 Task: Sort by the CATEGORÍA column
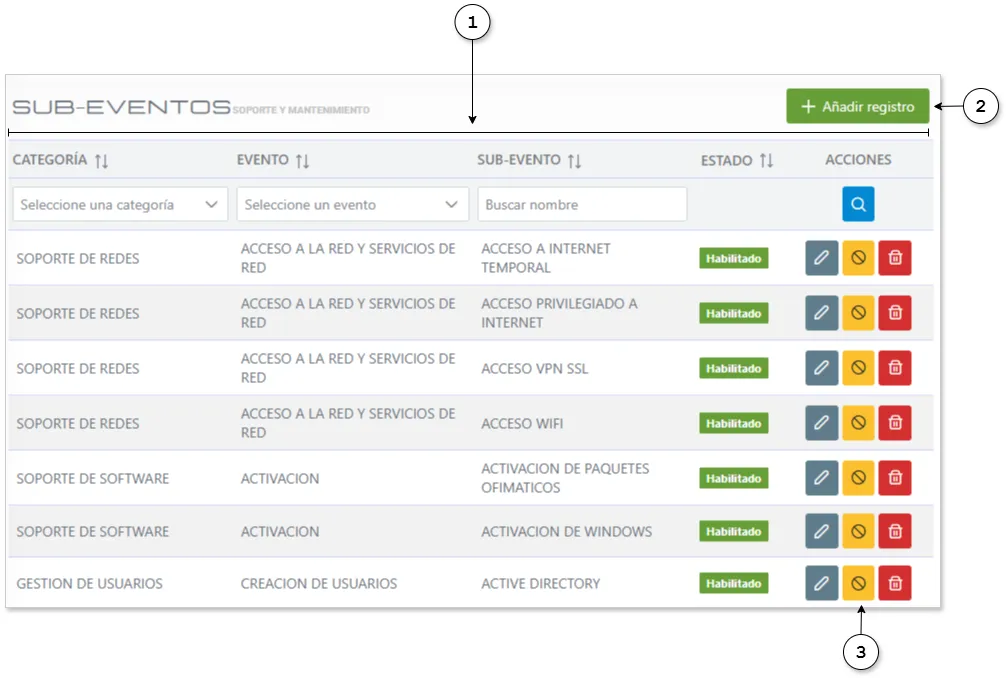[101, 160]
